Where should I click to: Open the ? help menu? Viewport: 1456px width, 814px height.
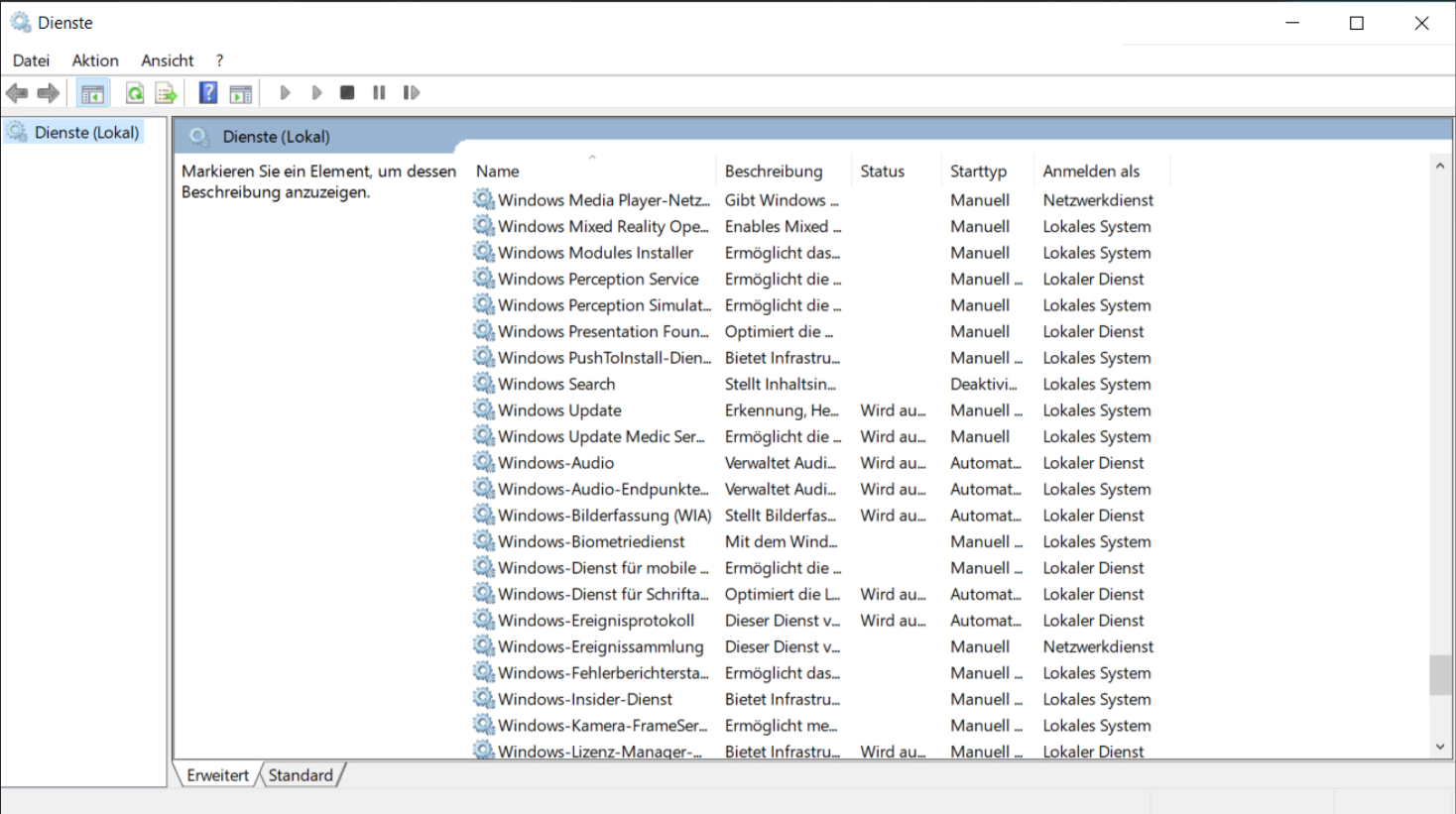click(x=219, y=60)
